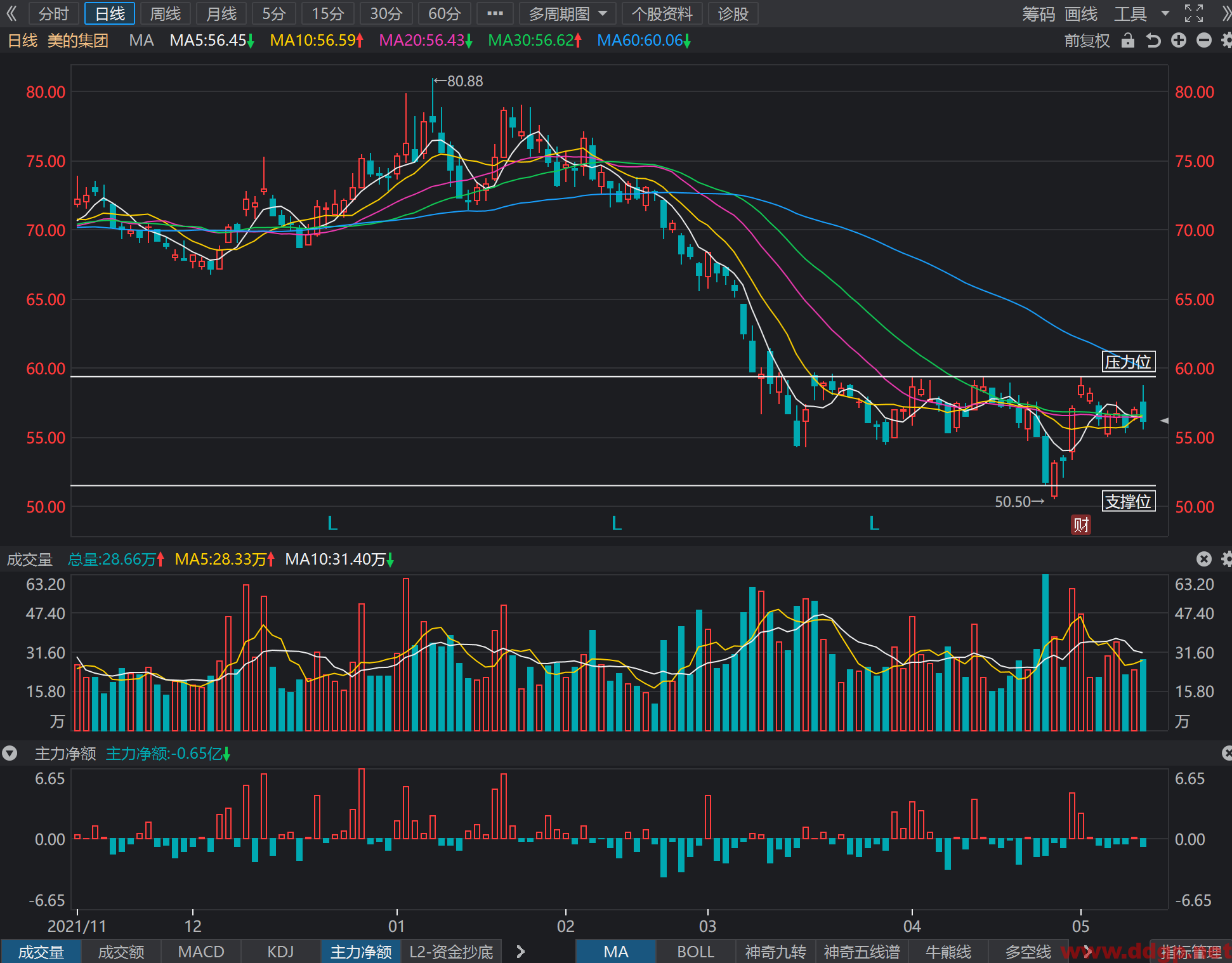Open 个股资料 stock info
The height and width of the screenshot is (963, 1232).
click(x=662, y=13)
